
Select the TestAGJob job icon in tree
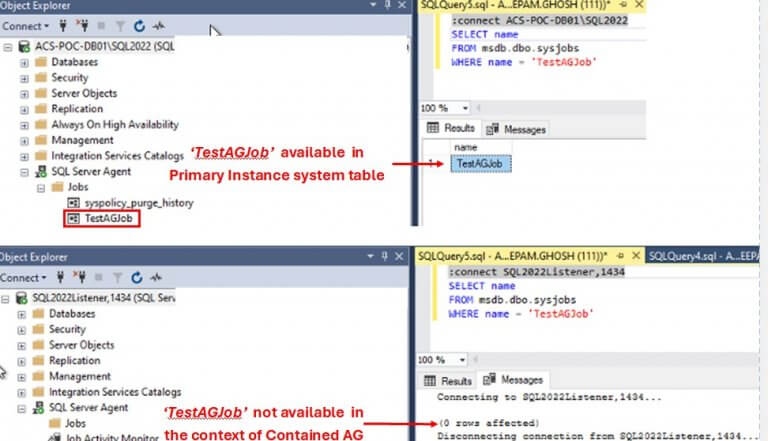[x=73, y=219]
